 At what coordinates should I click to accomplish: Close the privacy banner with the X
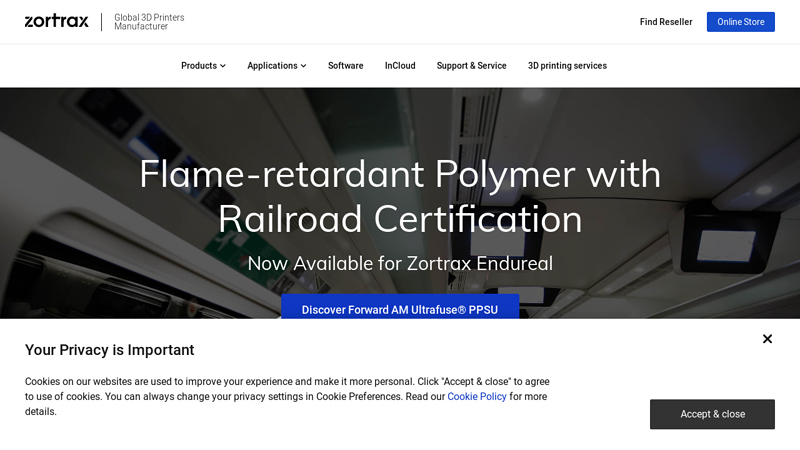tap(767, 339)
